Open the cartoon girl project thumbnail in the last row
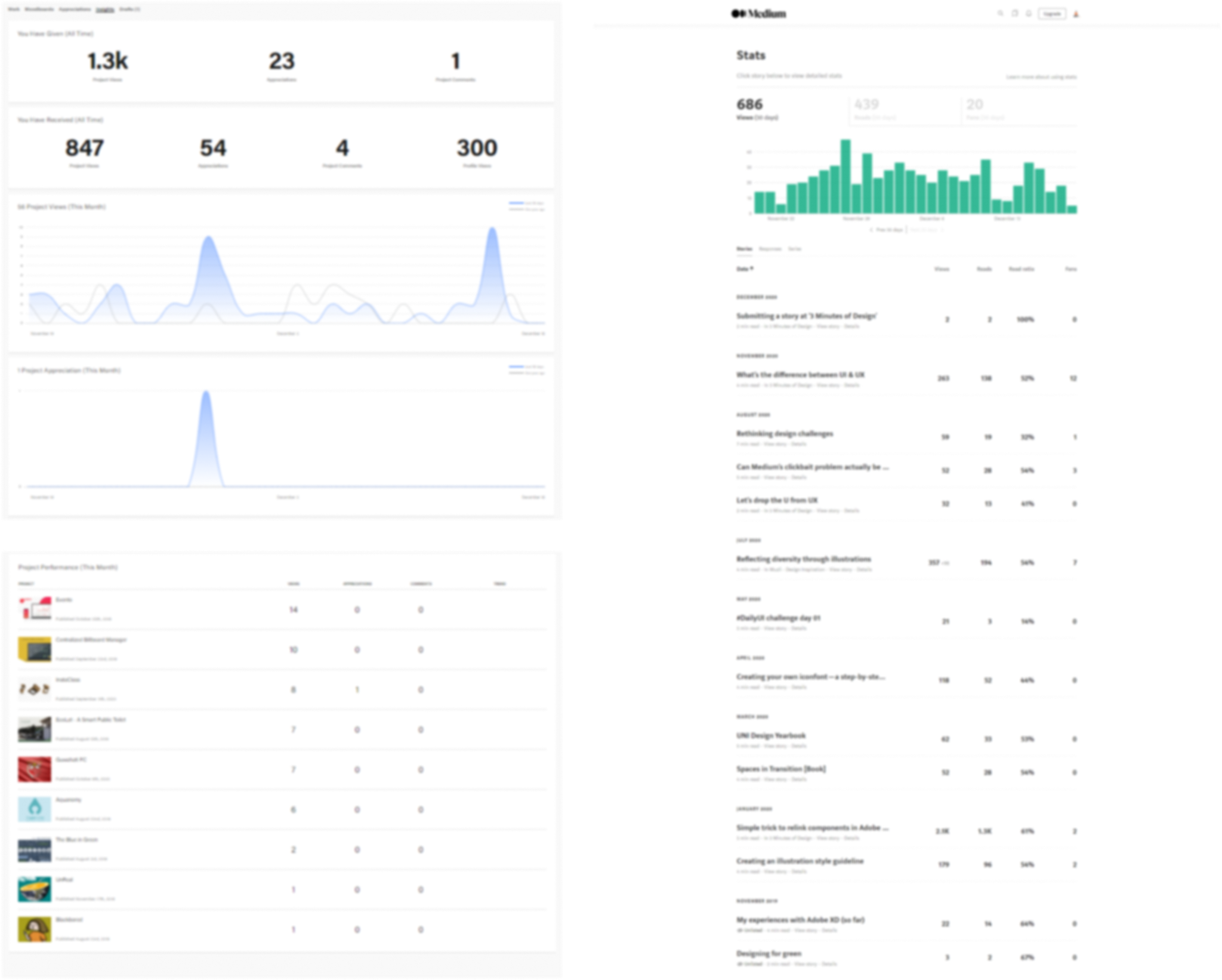1222x980 pixels. coord(35,929)
